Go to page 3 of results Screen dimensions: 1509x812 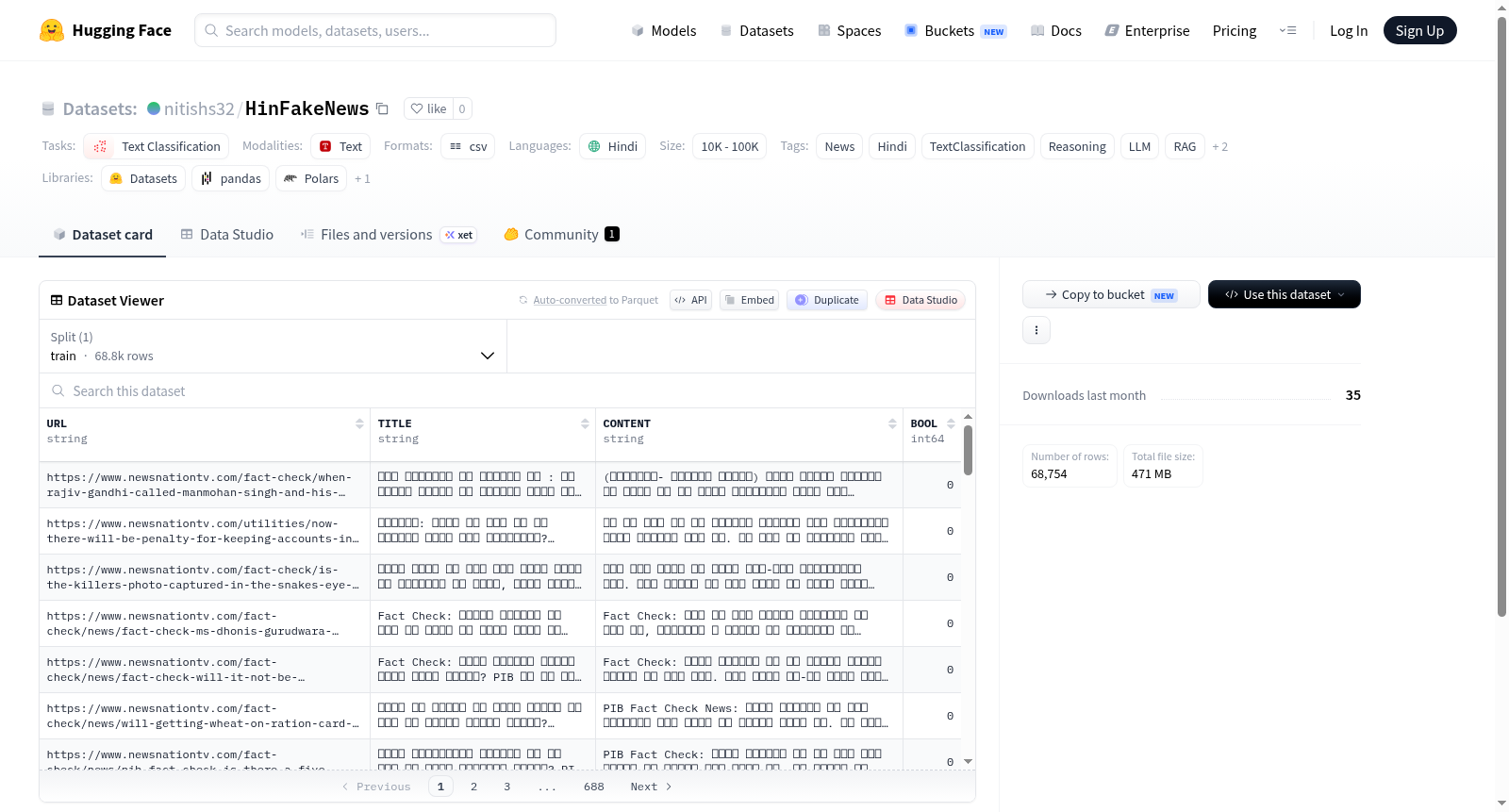coord(507,787)
